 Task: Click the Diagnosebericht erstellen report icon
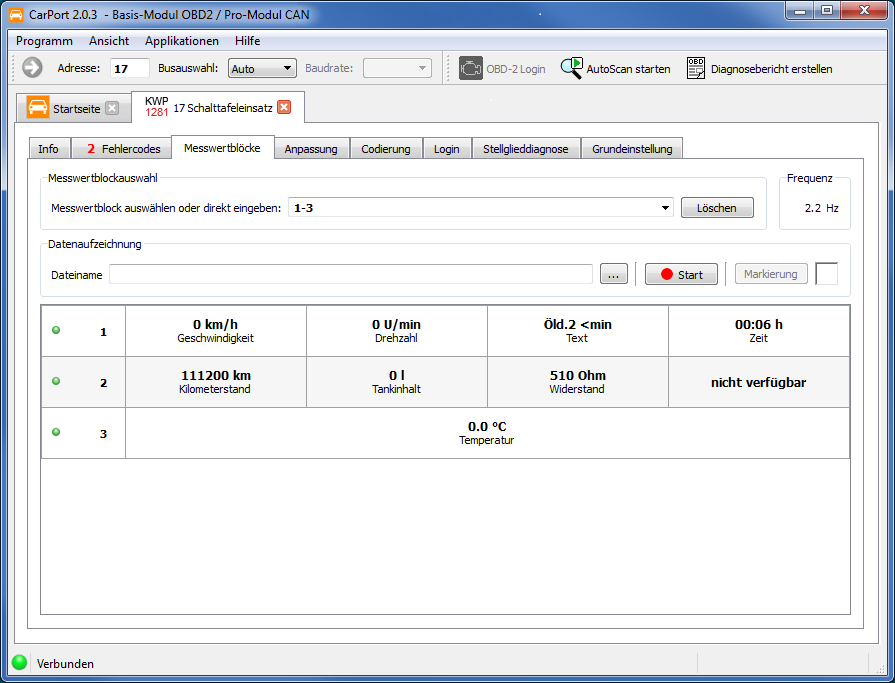tap(696, 68)
